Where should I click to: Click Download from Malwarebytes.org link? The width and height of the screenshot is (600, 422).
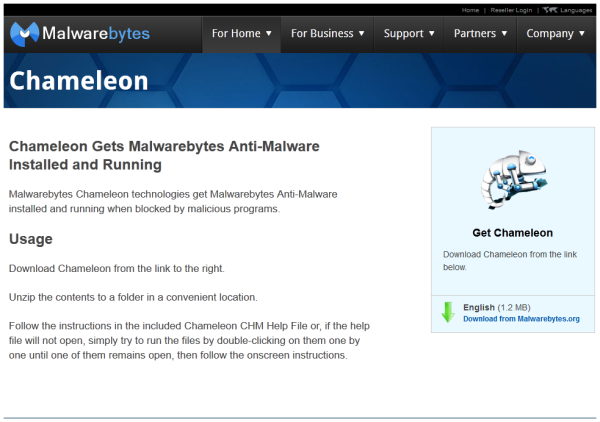[521, 319]
